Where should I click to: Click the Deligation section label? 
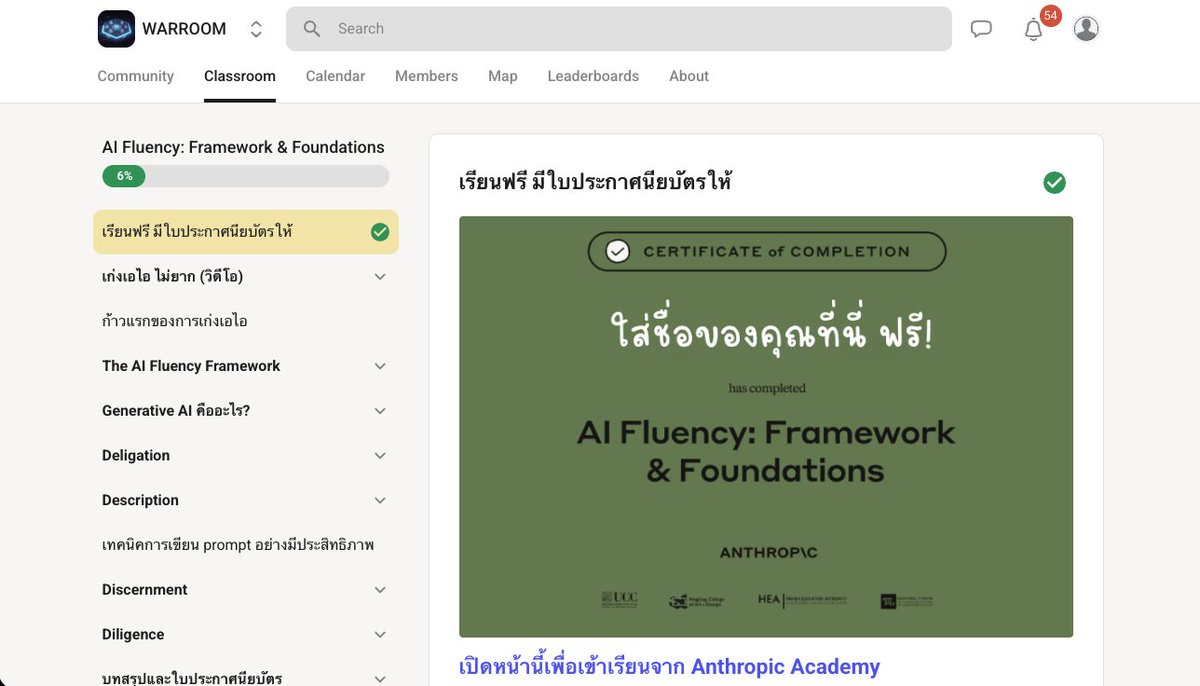pos(136,456)
